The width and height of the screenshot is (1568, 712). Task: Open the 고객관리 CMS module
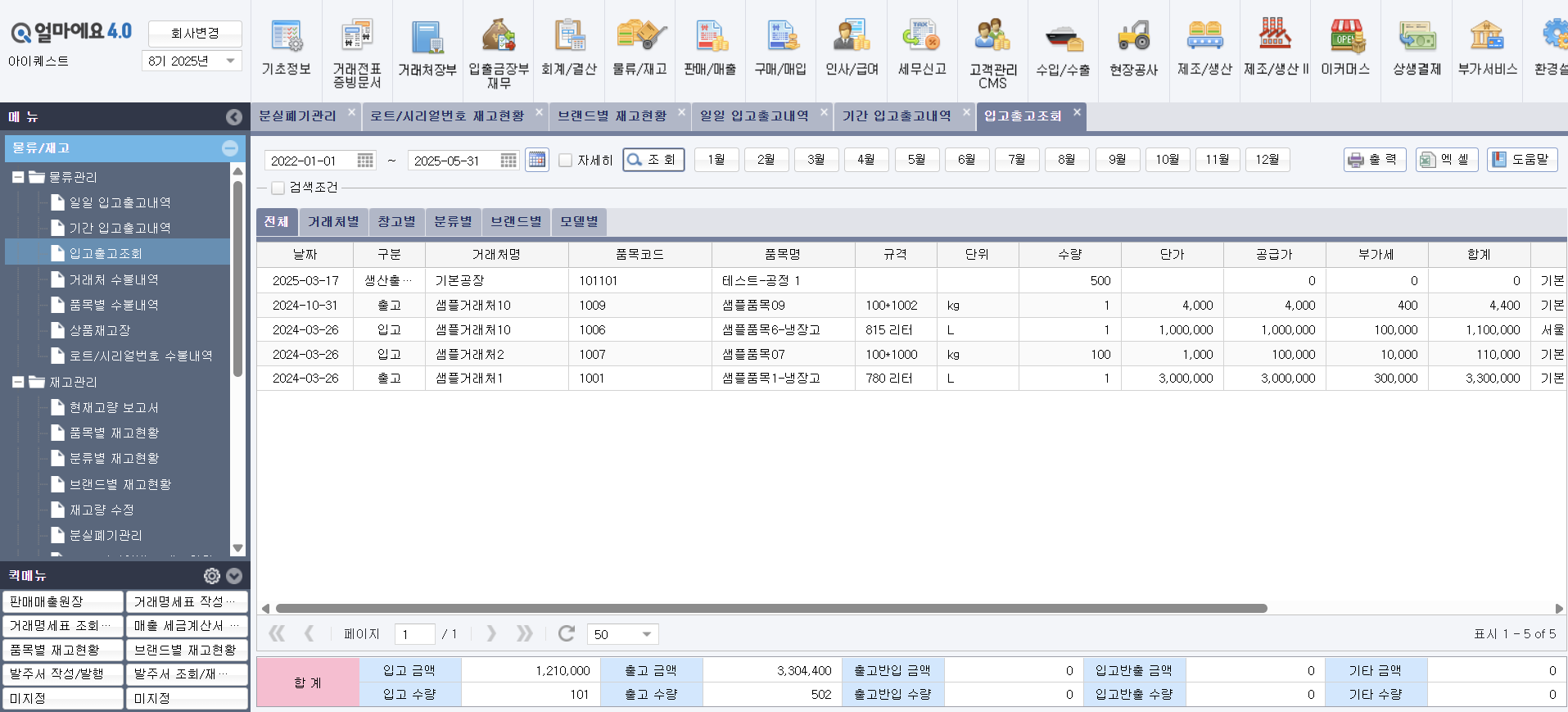click(x=992, y=53)
